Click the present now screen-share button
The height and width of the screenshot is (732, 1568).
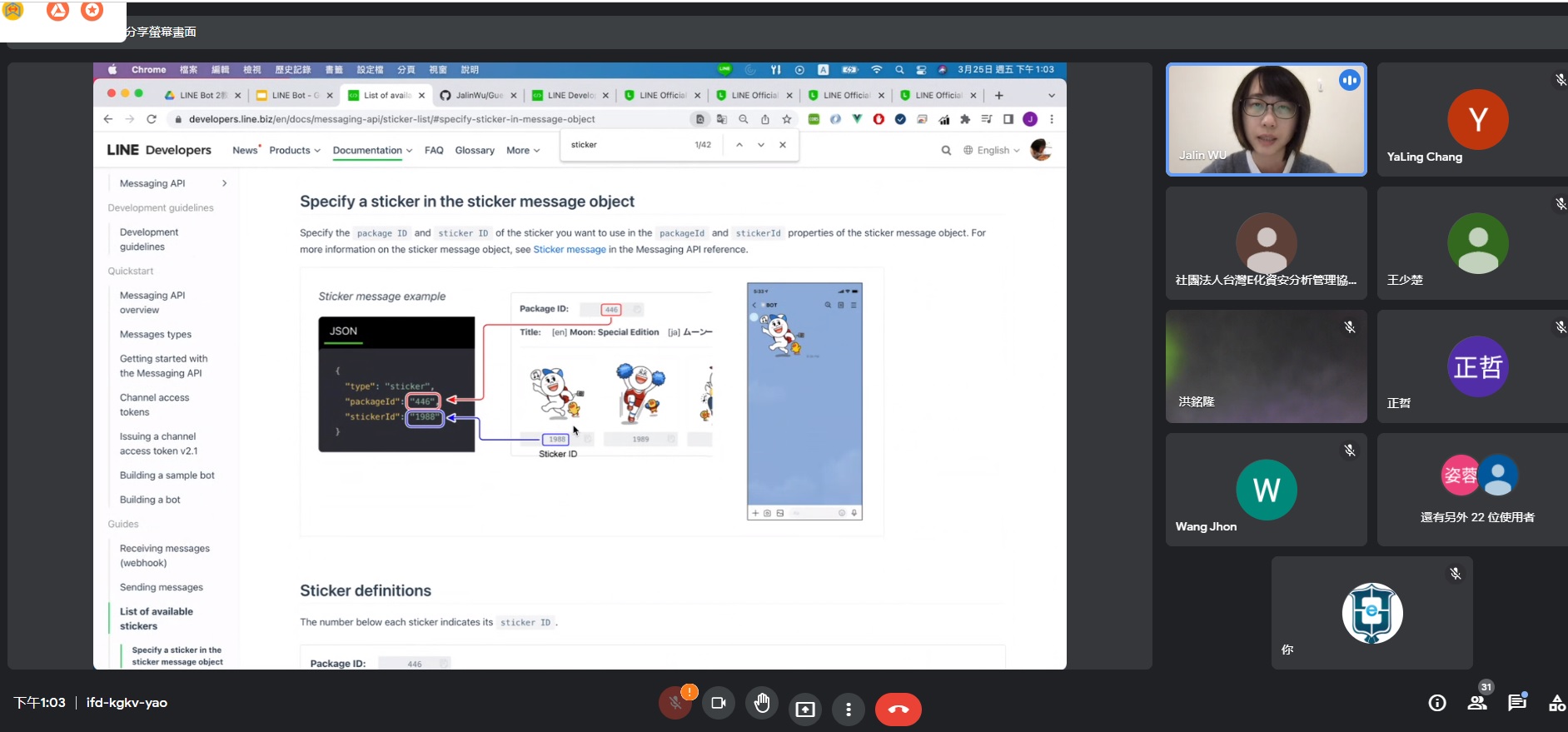805,709
